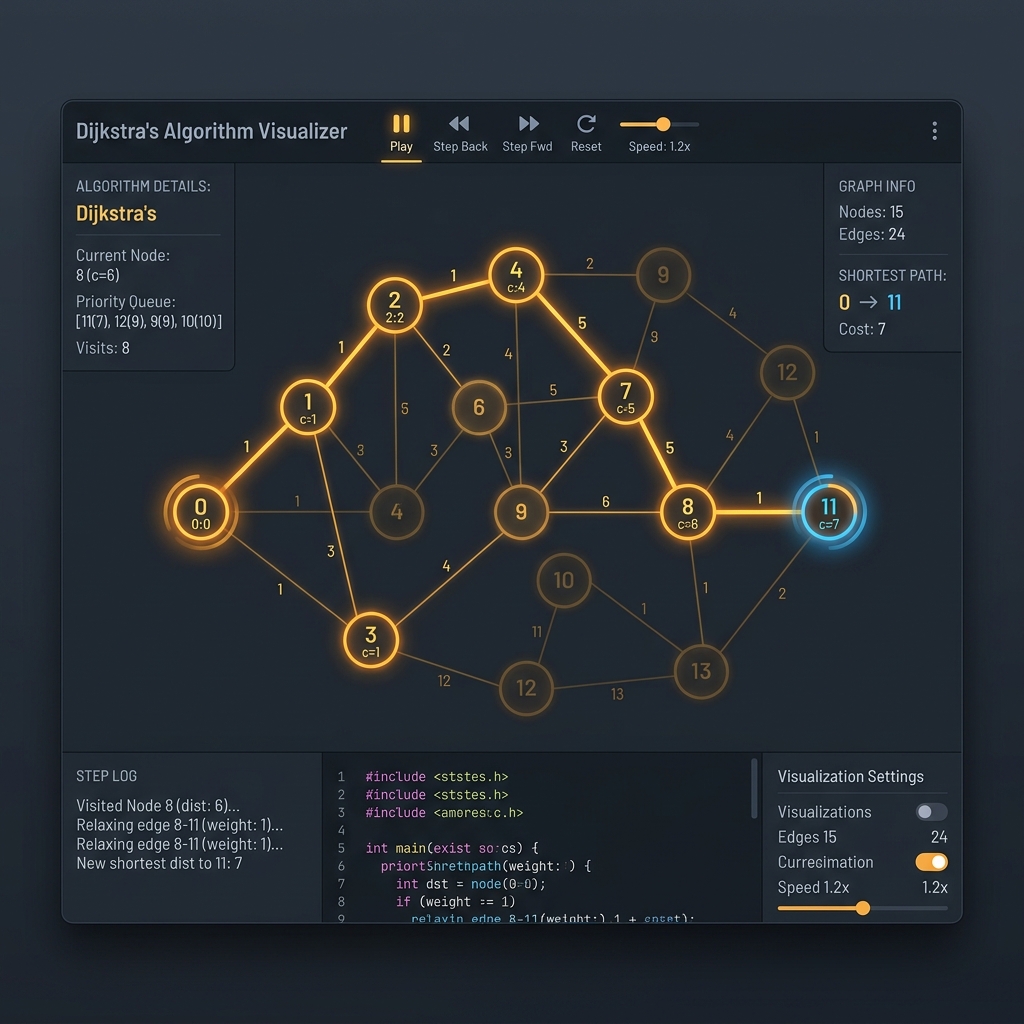Select node 2 on the highlighted path
The image size is (1024, 1024).
click(x=394, y=305)
